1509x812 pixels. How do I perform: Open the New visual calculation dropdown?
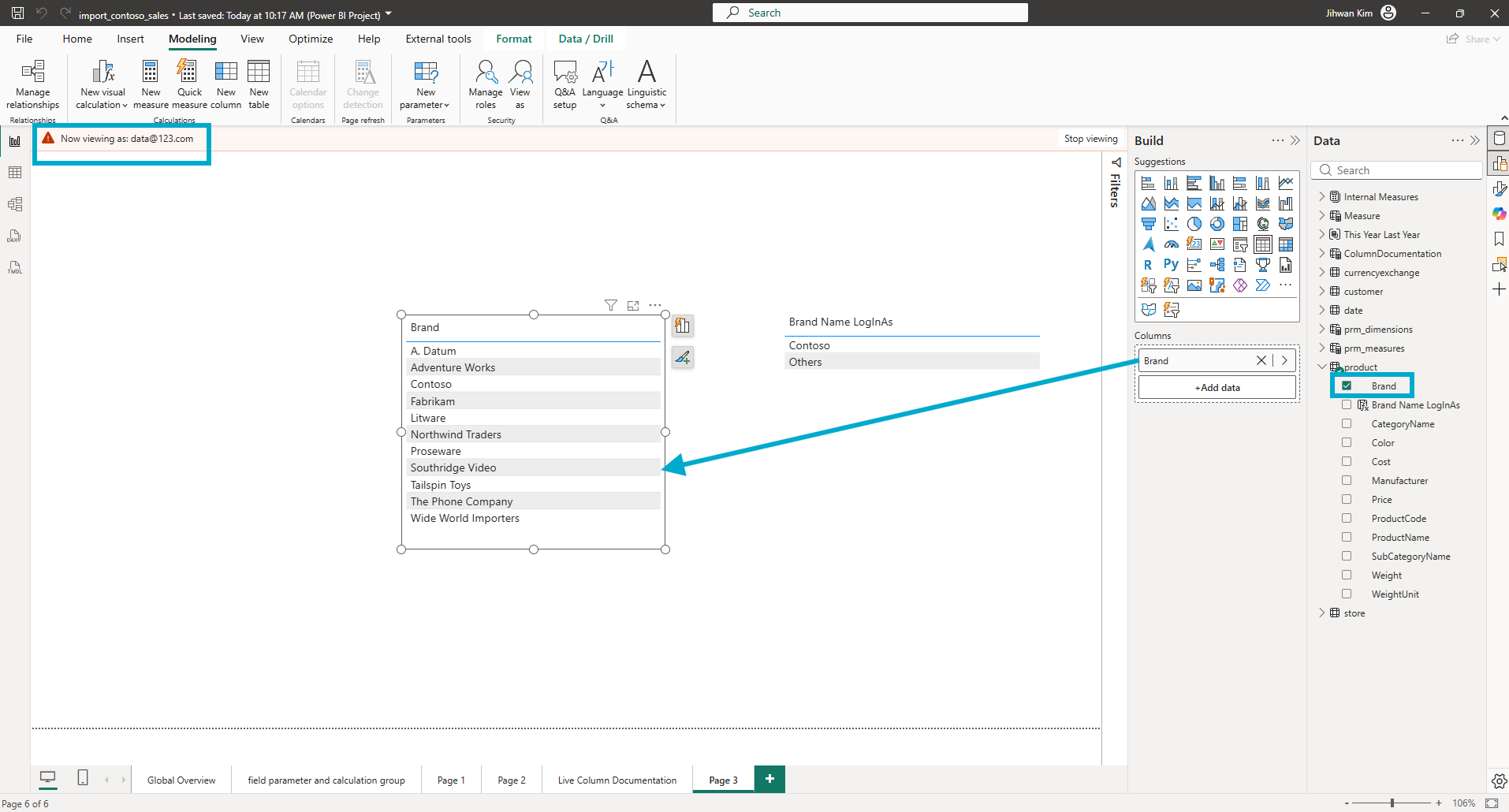click(102, 85)
